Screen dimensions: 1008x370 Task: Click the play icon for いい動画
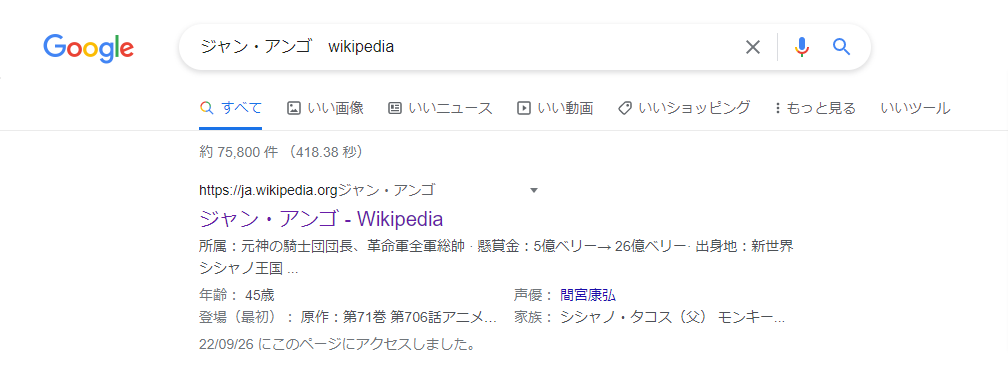pyautogui.click(x=524, y=108)
